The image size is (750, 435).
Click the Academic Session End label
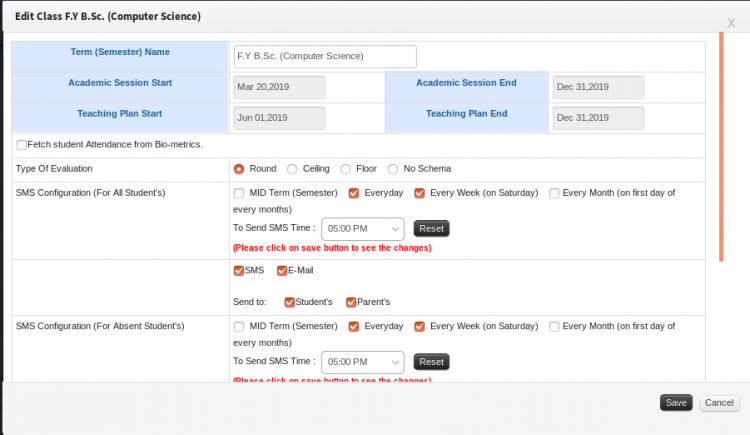[466, 83]
